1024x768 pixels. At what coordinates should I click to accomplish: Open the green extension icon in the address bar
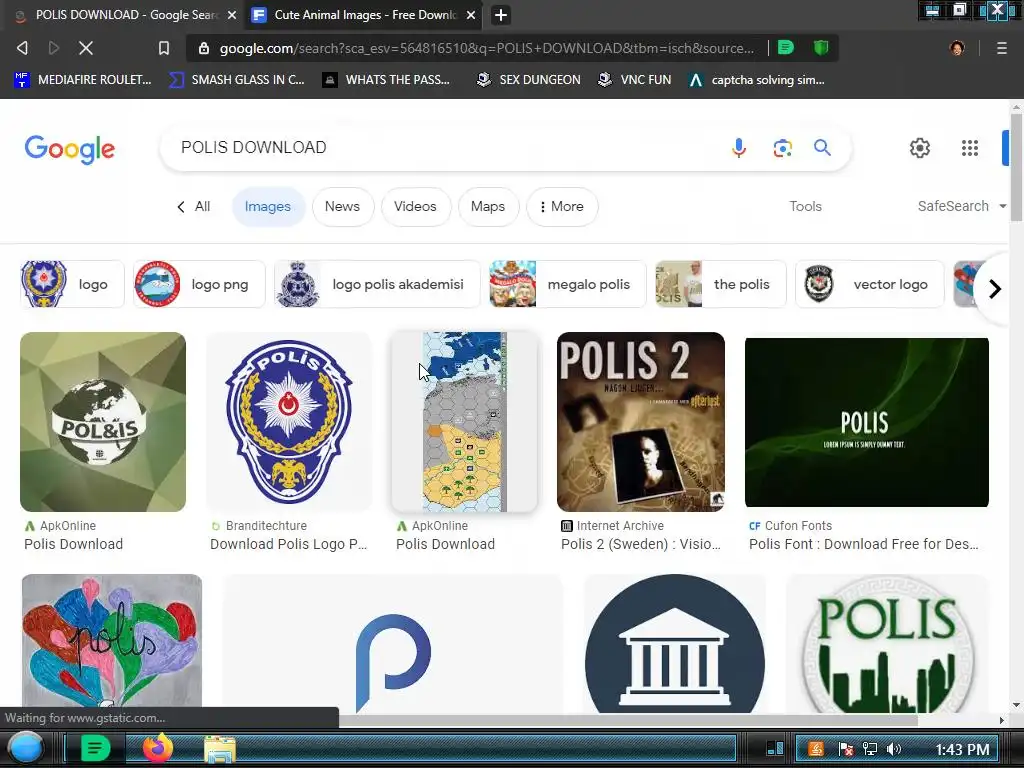786,47
